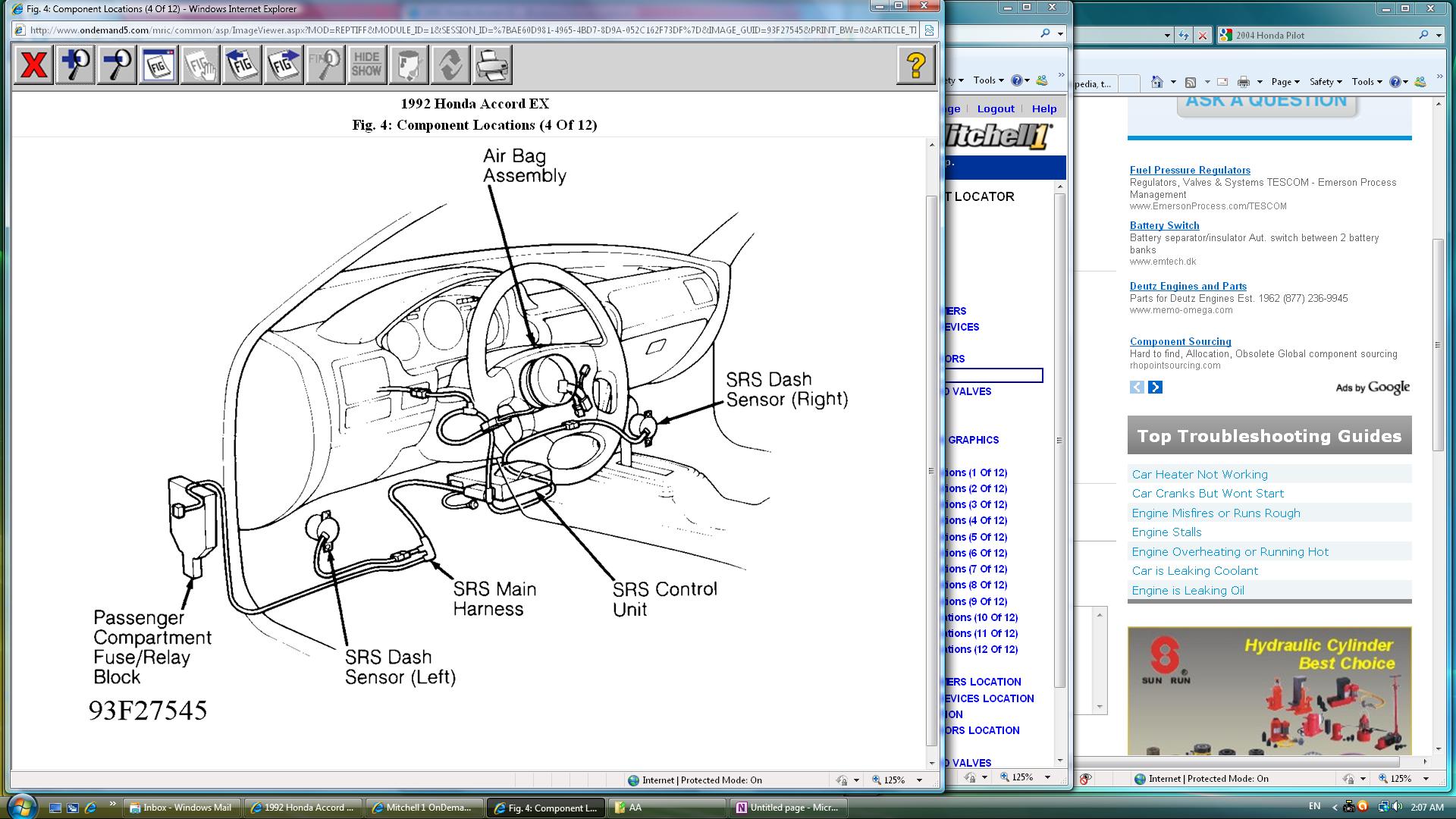1456x819 pixels.
Task: Click the red X close-figure icon
Action: click(x=33, y=64)
